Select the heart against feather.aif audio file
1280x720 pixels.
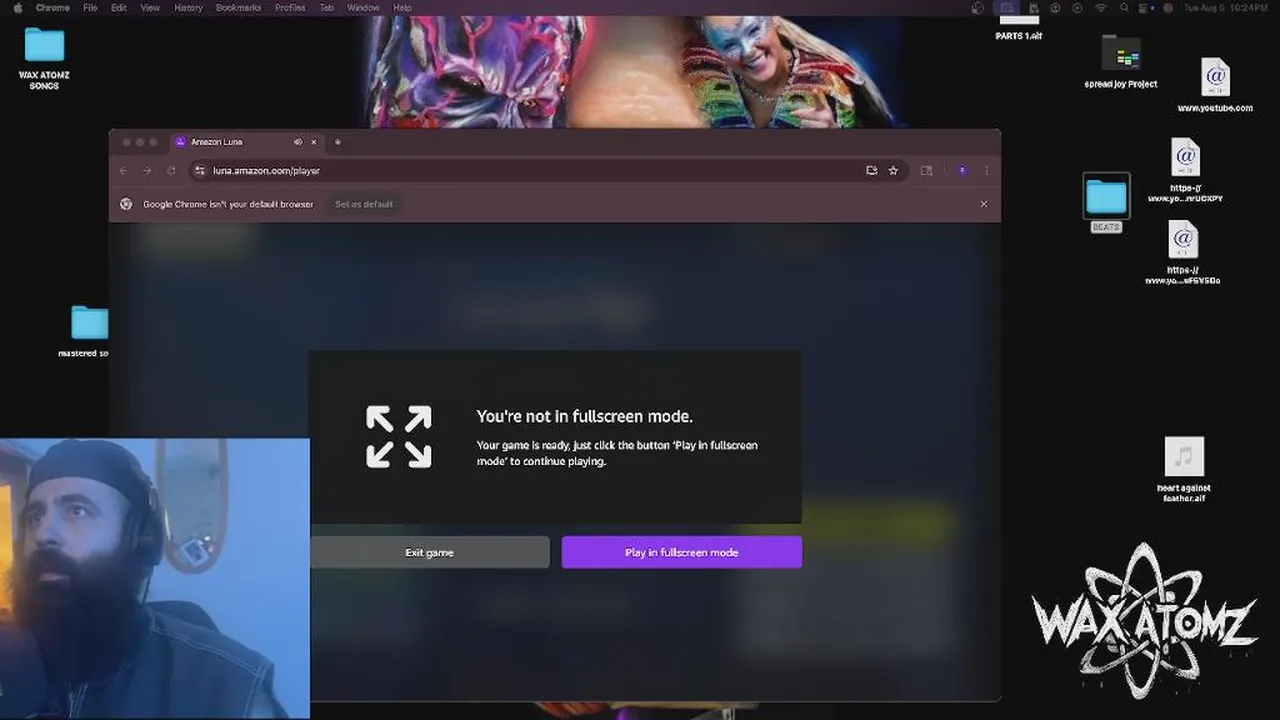[x=1184, y=469]
